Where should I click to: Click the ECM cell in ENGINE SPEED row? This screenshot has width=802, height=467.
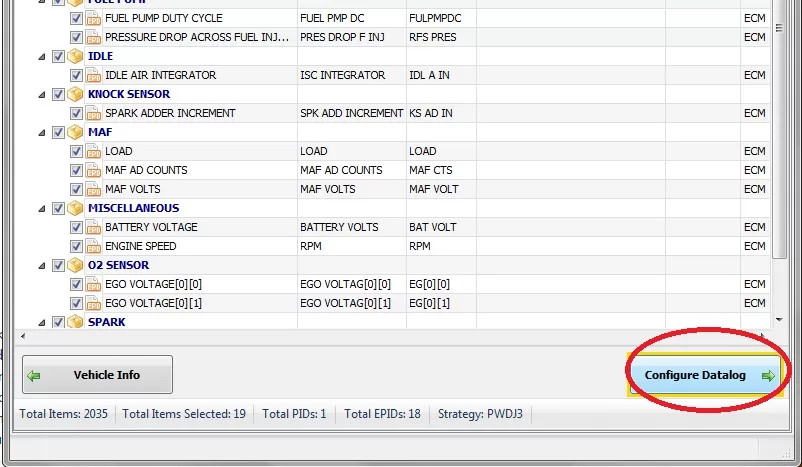[755, 246]
